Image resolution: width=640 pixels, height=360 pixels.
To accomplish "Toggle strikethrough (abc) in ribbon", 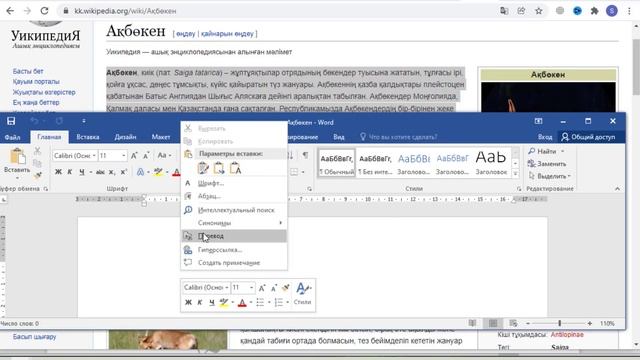I will (100, 172).
